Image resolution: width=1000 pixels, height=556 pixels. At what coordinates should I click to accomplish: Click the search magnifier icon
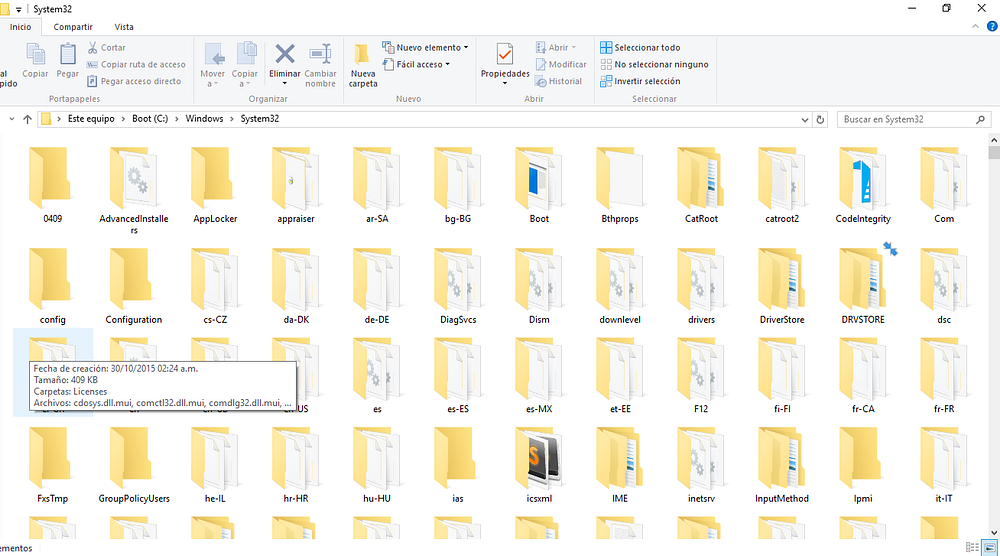[980, 119]
